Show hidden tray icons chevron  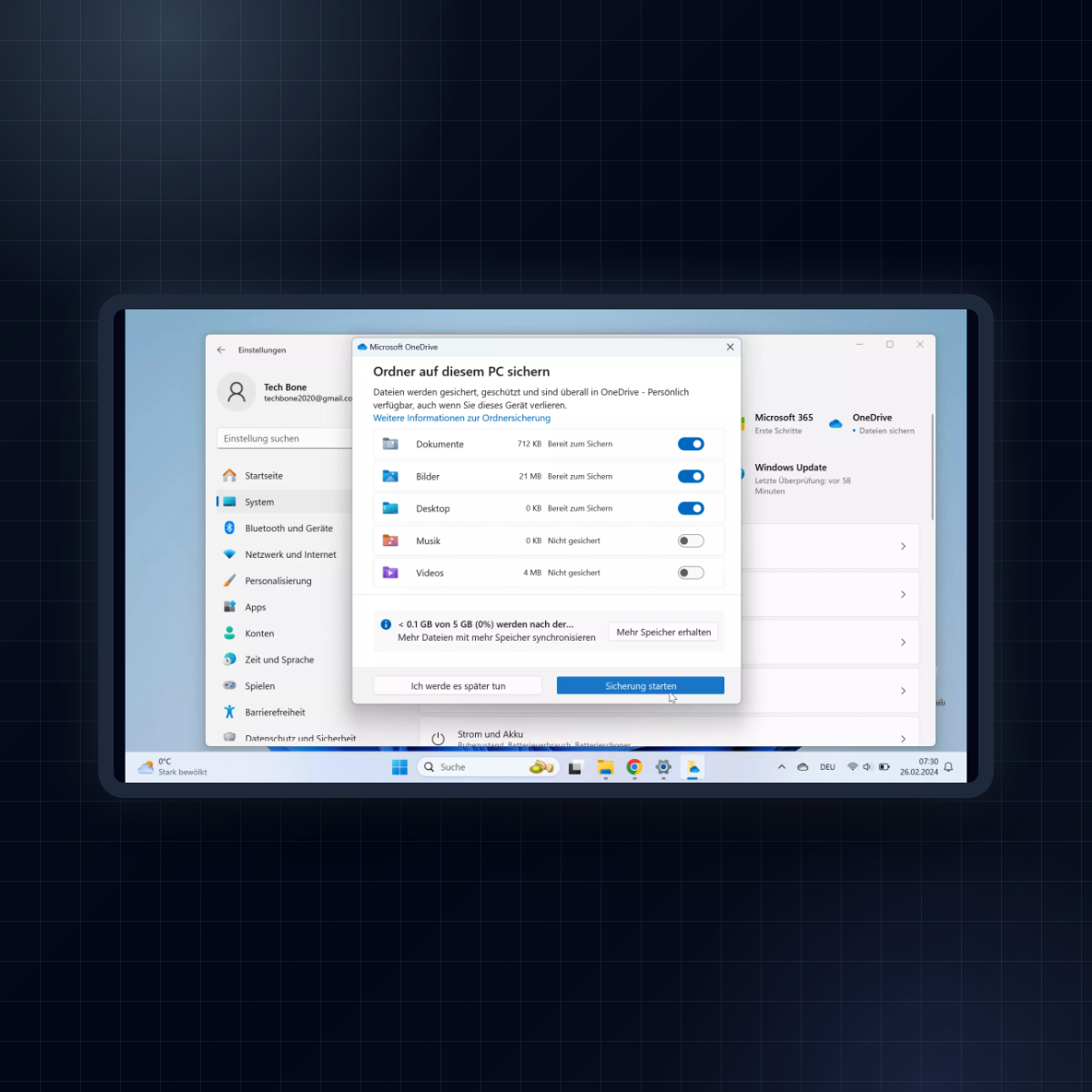click(x=781, y=767)
